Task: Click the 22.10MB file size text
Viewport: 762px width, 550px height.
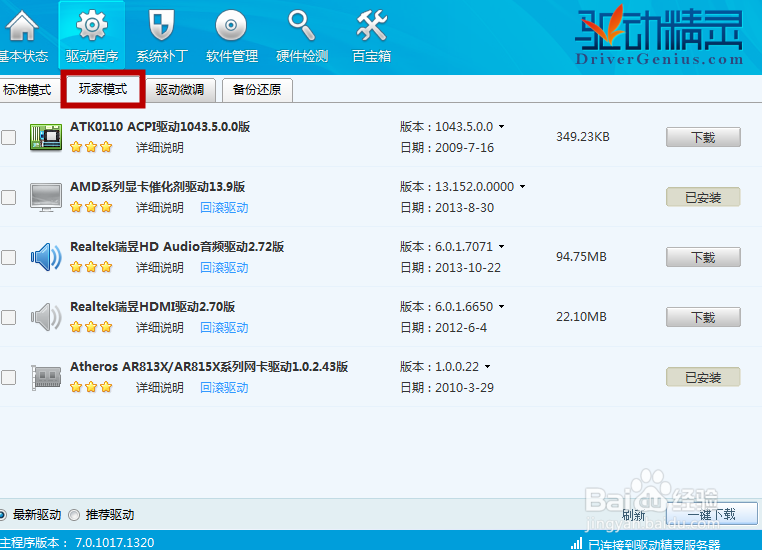Action: (x=581, y=317)
